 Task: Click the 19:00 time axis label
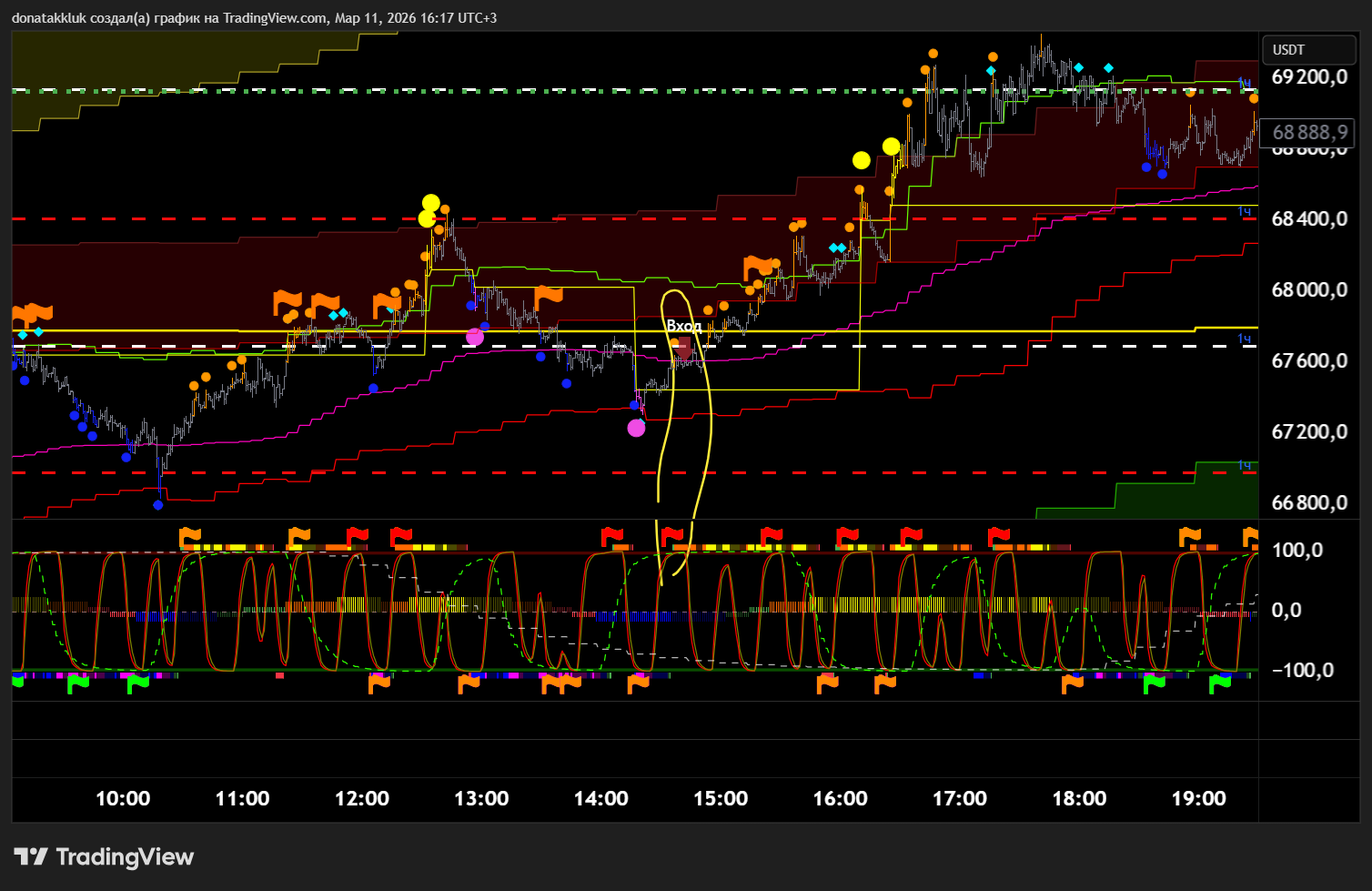1198,799
